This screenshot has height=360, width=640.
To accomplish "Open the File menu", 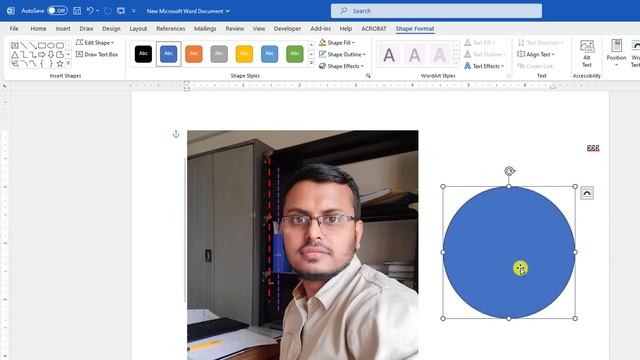I will (14, 29).
